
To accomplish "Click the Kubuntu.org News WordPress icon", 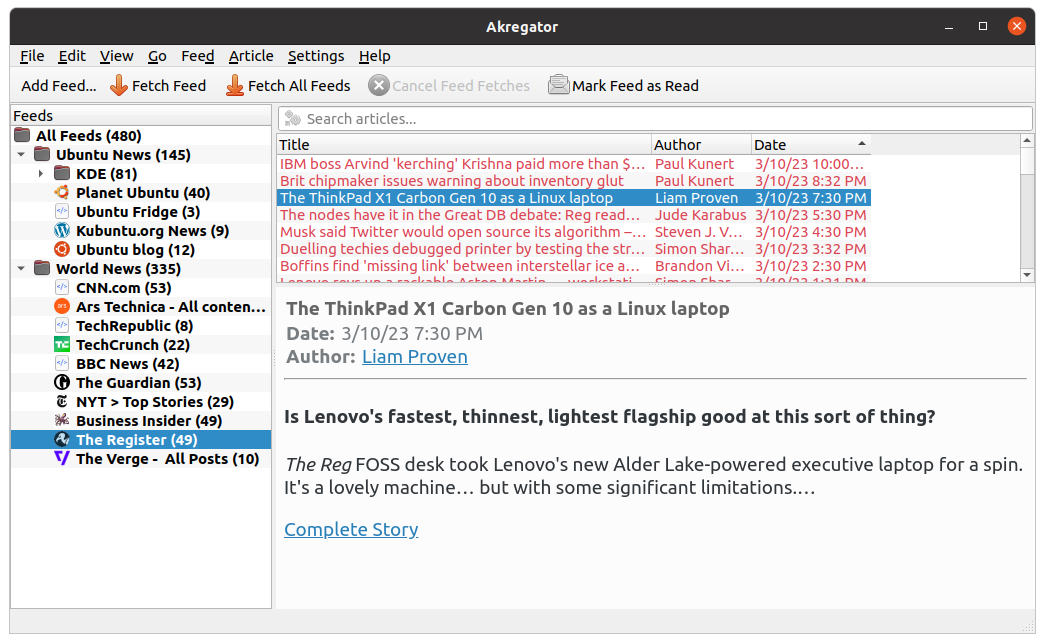I will click(62, 231).
